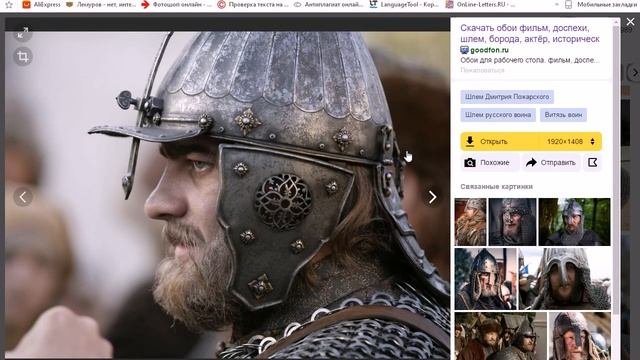640x360 pixels.
Task: Open the Ленуров bookmark
Action: coord(100,4)
